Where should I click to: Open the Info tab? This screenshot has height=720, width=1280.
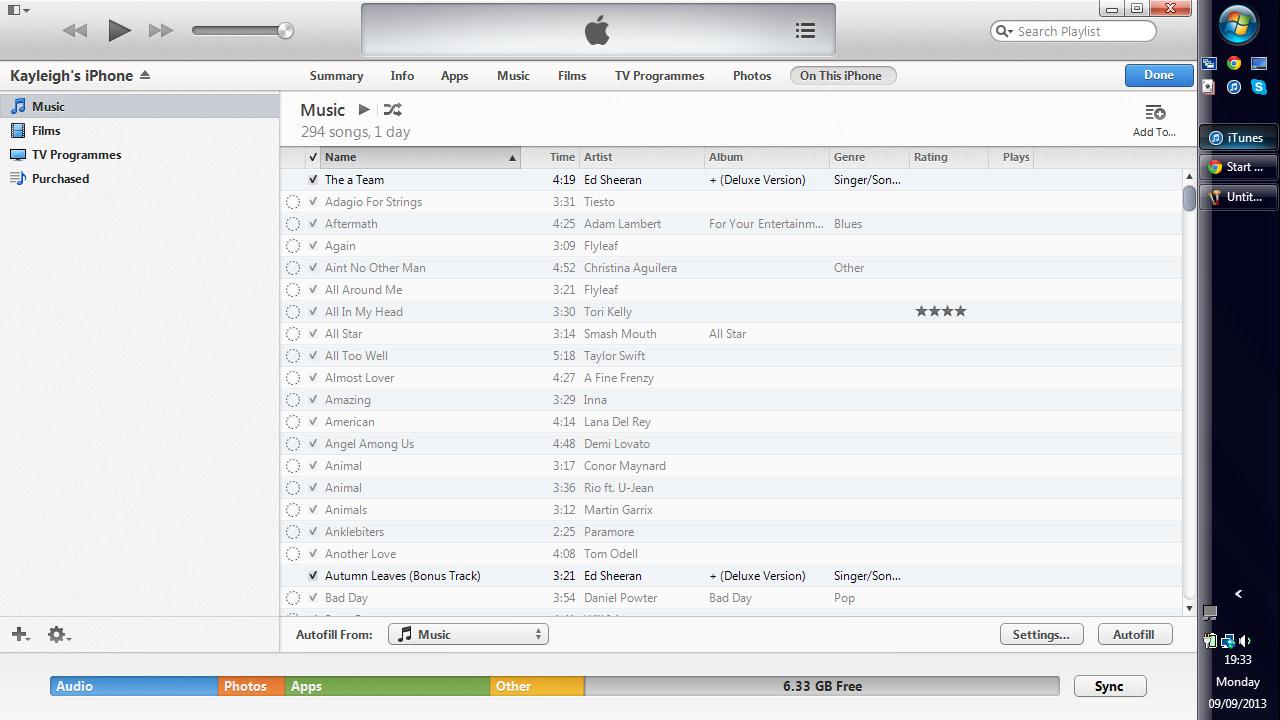(402, 76)
